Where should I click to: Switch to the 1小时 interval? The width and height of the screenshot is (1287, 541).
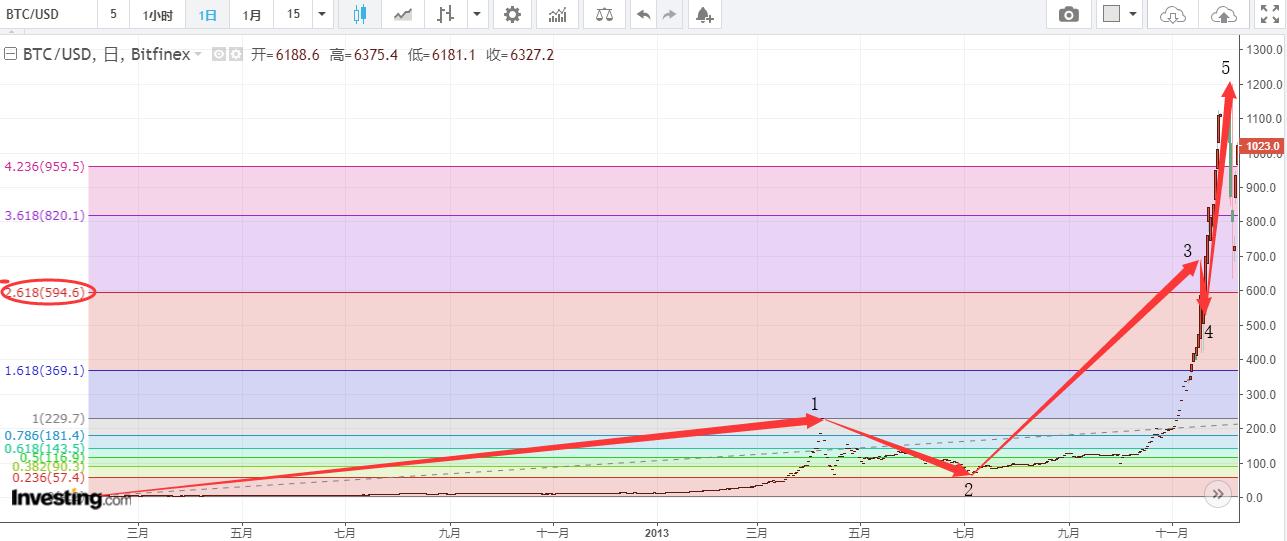tap(158, 14)
